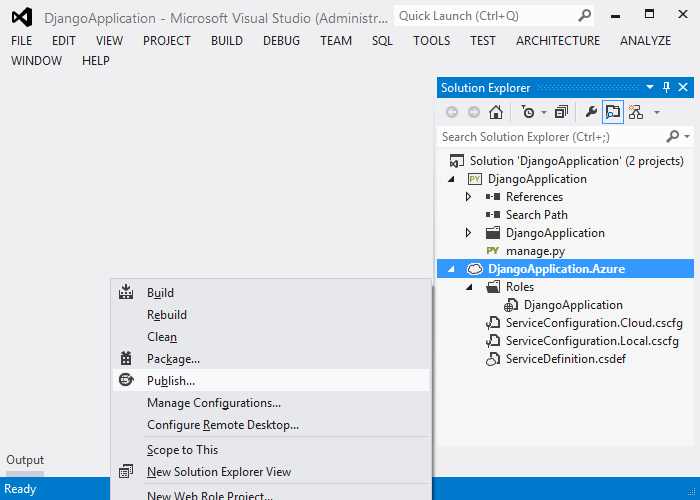
Task: Open the Solution Explorer window options dropdown
Action: pos(650,87)
